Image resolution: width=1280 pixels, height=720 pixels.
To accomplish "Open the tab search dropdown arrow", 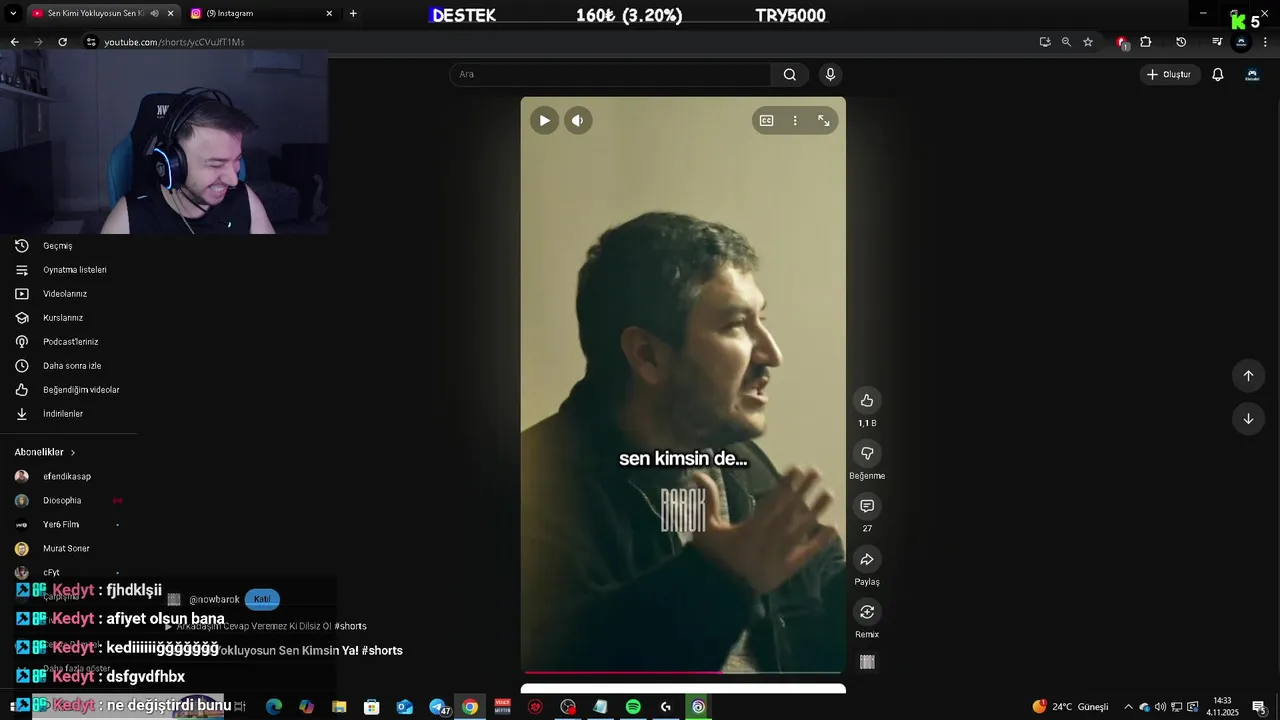I will pyautogui.click(x=12, y=13).
